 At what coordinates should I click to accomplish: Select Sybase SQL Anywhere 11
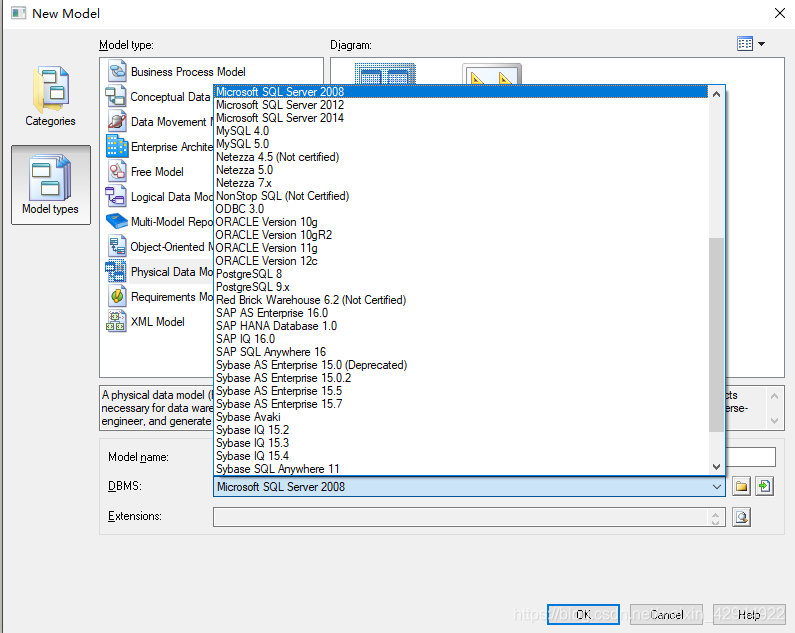461,469
